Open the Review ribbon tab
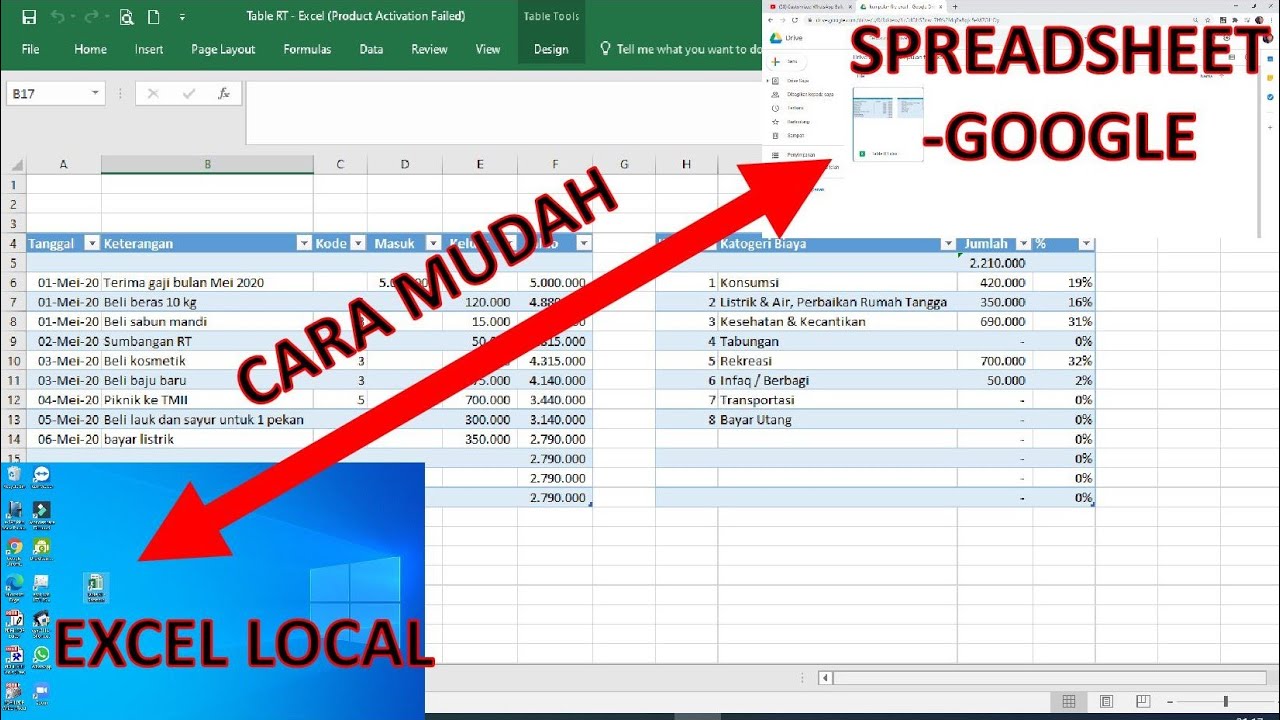Screen dimensions: 1280x720 [429, 49]
